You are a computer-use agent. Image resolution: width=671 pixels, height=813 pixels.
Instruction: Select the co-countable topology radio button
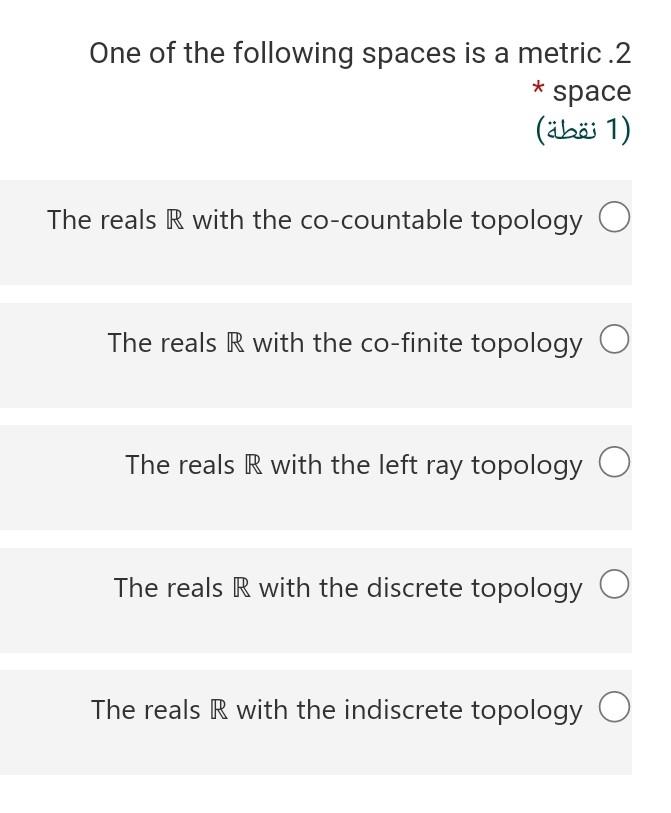pyautogui.click(x=614, y=217)
